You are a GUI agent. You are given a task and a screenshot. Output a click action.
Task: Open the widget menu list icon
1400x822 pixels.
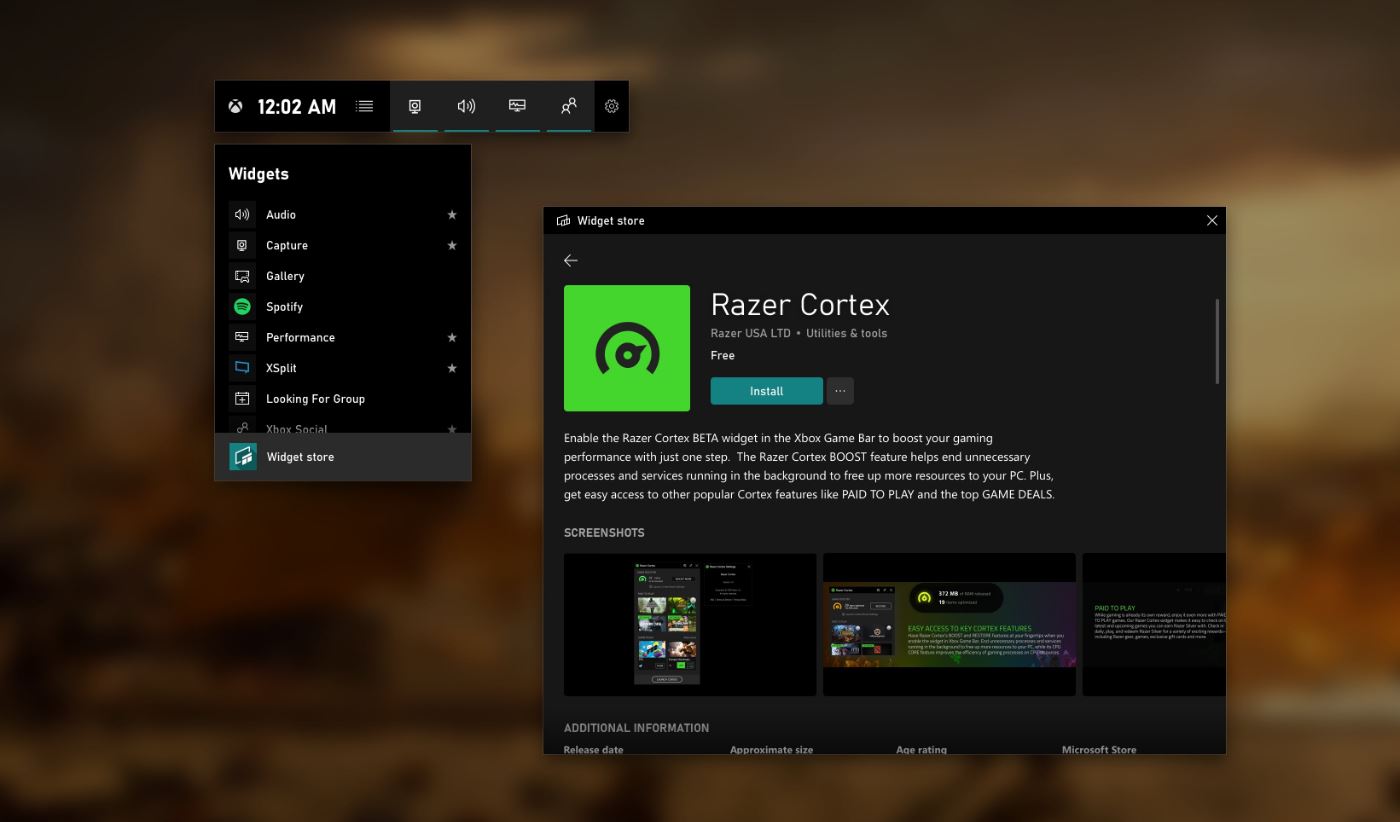tap(365, 106)
